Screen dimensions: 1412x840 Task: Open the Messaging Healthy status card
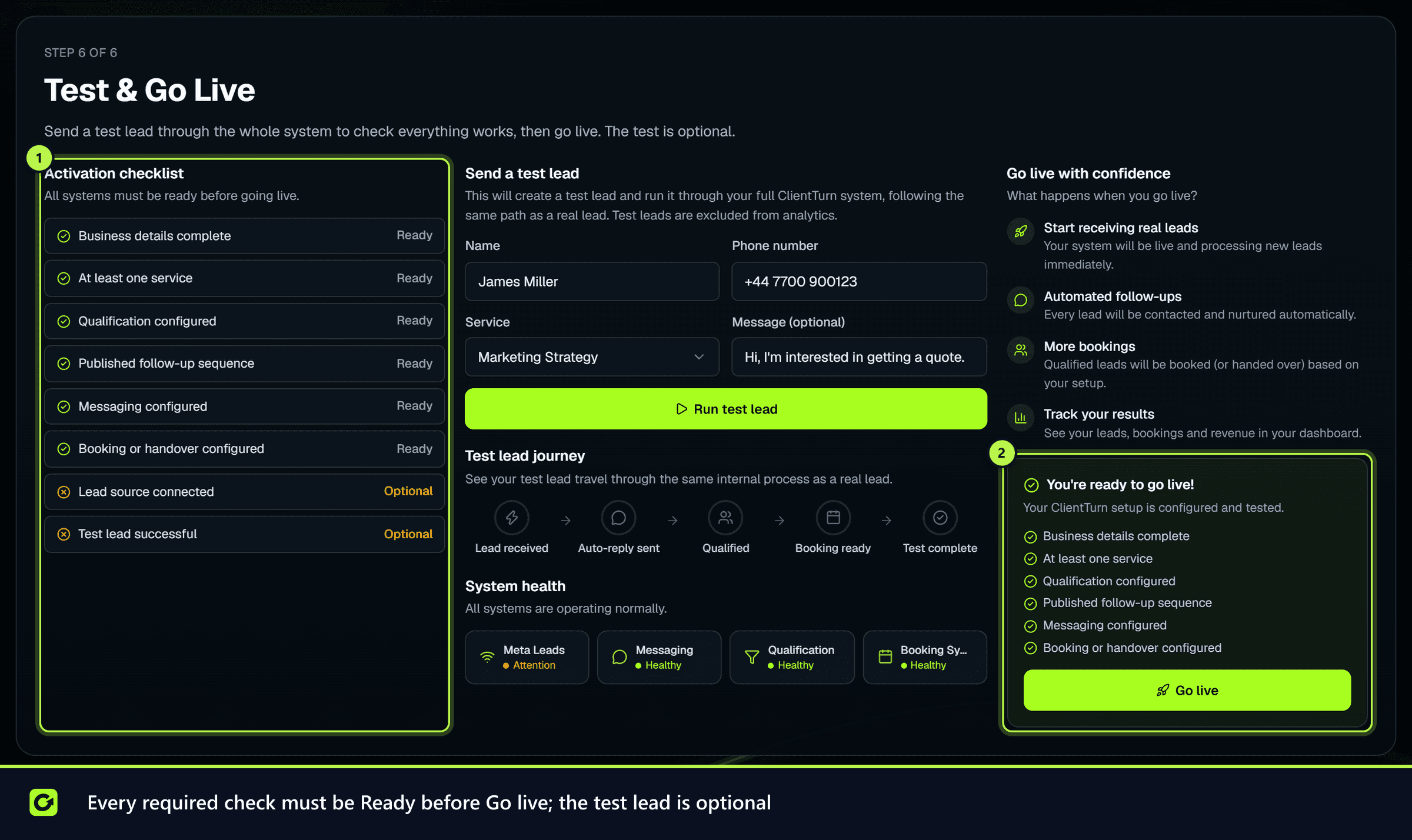click(x=659, y=657)
